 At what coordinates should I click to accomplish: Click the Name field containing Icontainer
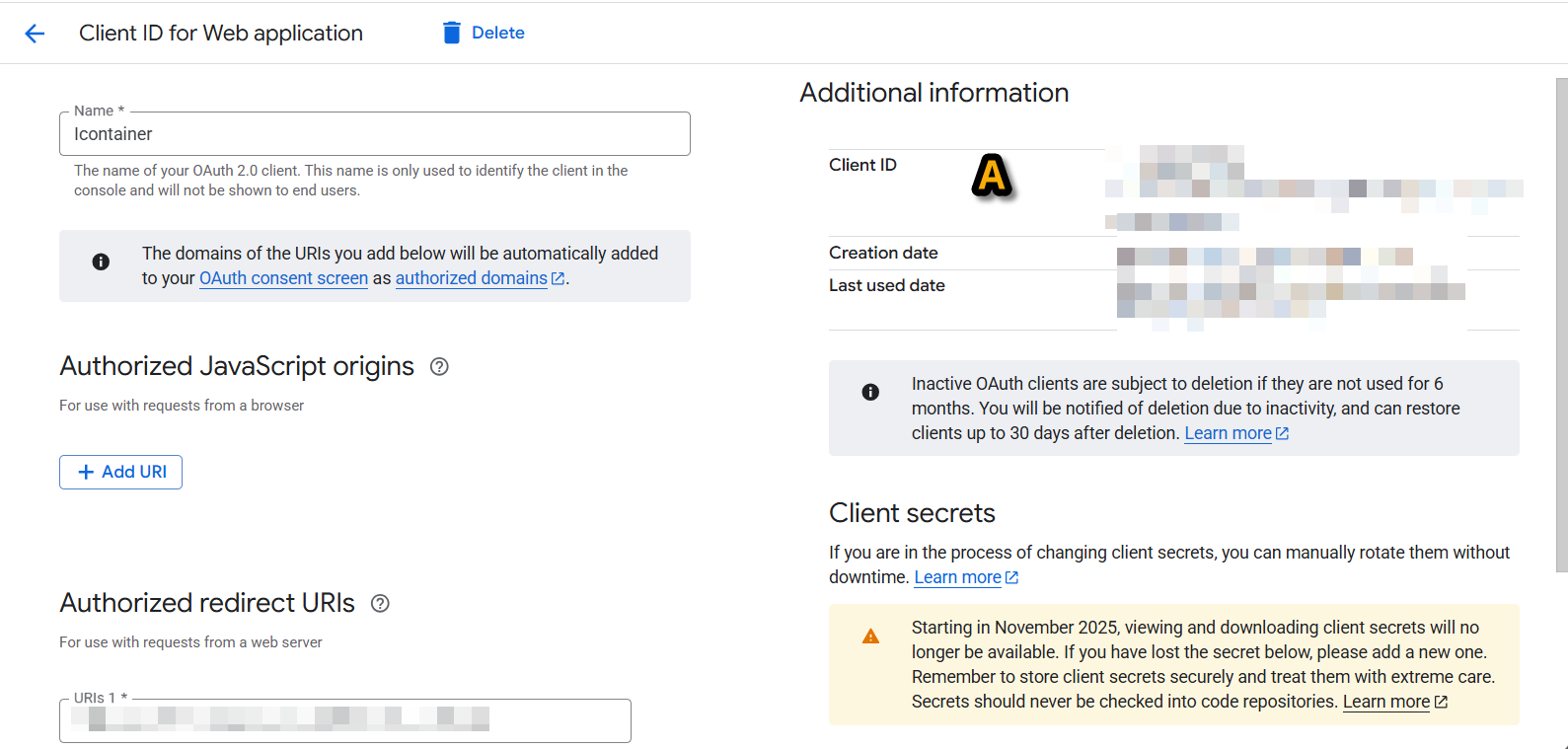point(375,133)
